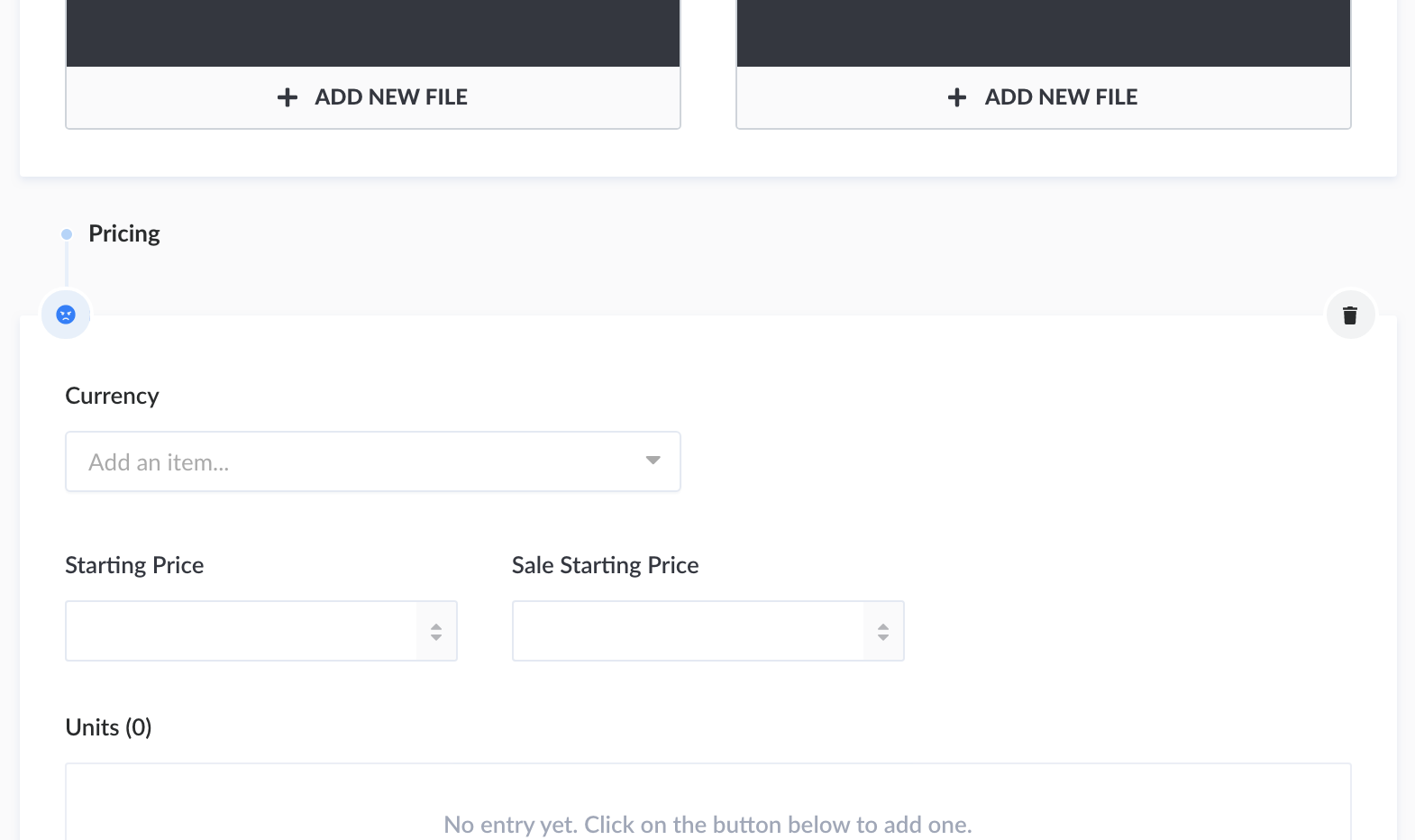
Task: Increase Starting Price using the up stepper
Action: click(x=436, y=625)
